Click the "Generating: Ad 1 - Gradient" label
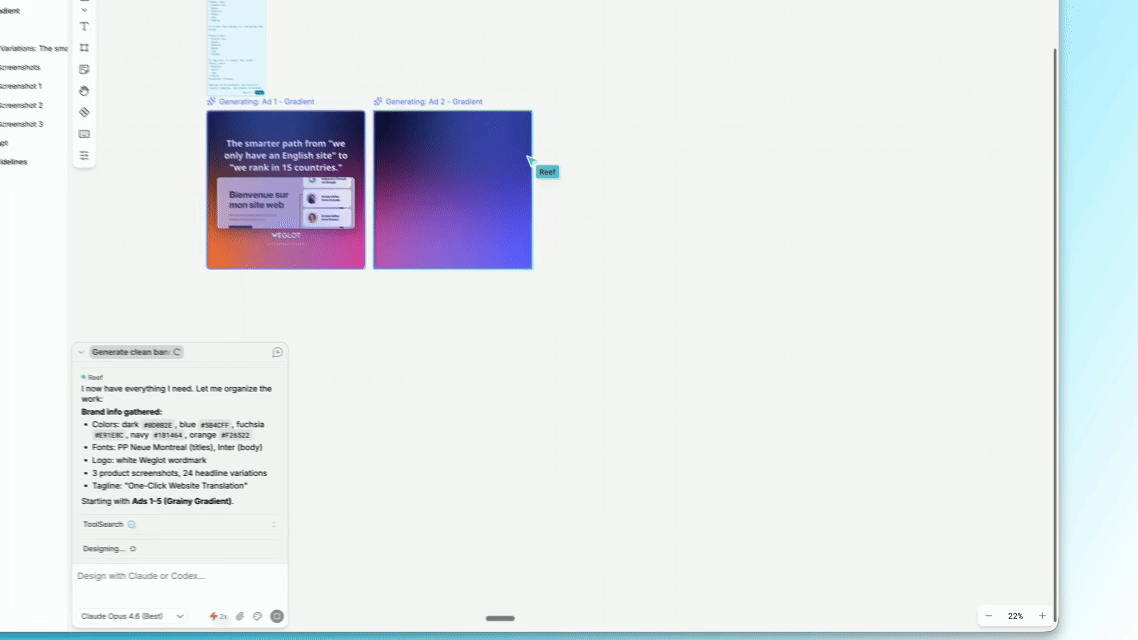 (266, 102)
